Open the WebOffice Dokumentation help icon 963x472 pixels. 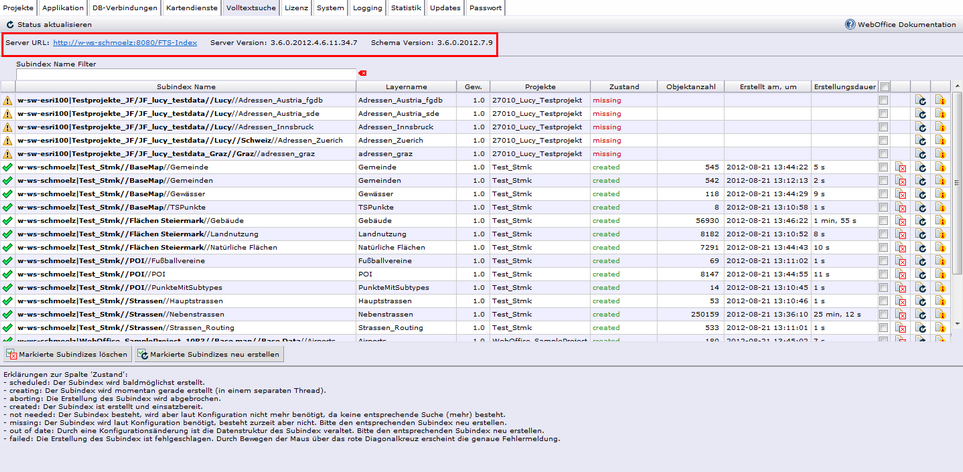[850, 24]
